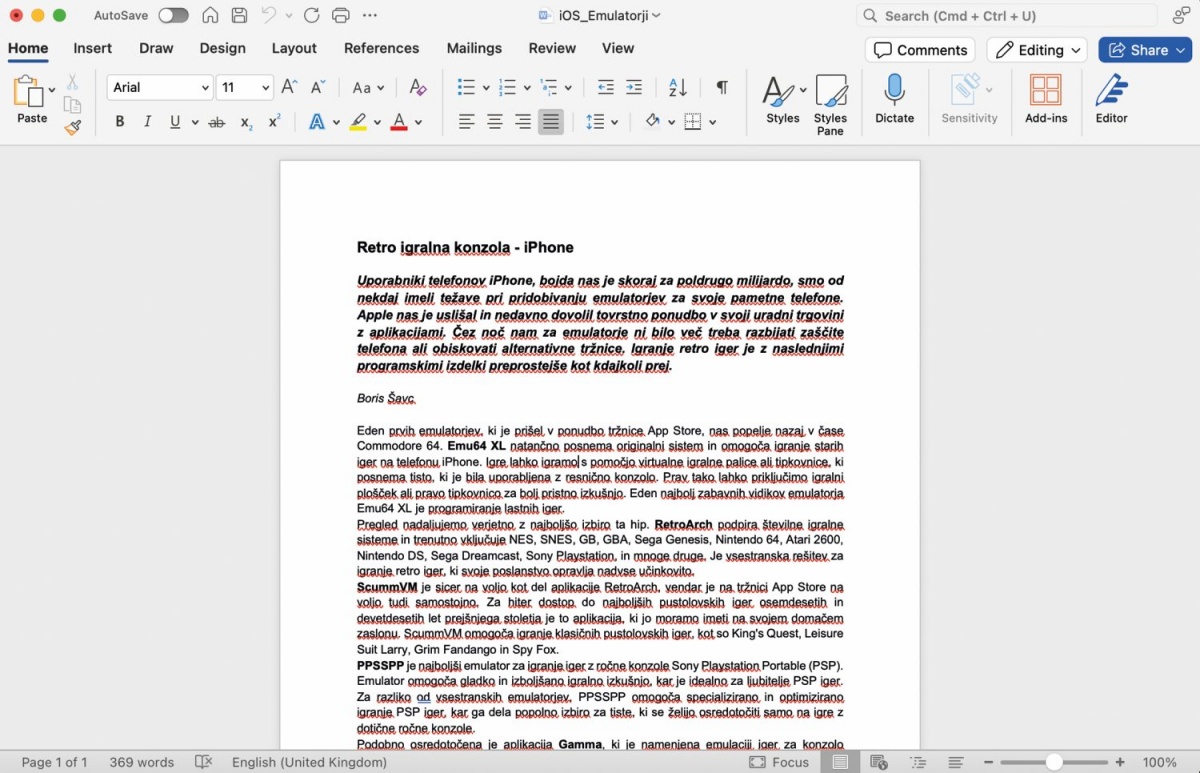Increase font size with the larger A

[x=289, y=88]
